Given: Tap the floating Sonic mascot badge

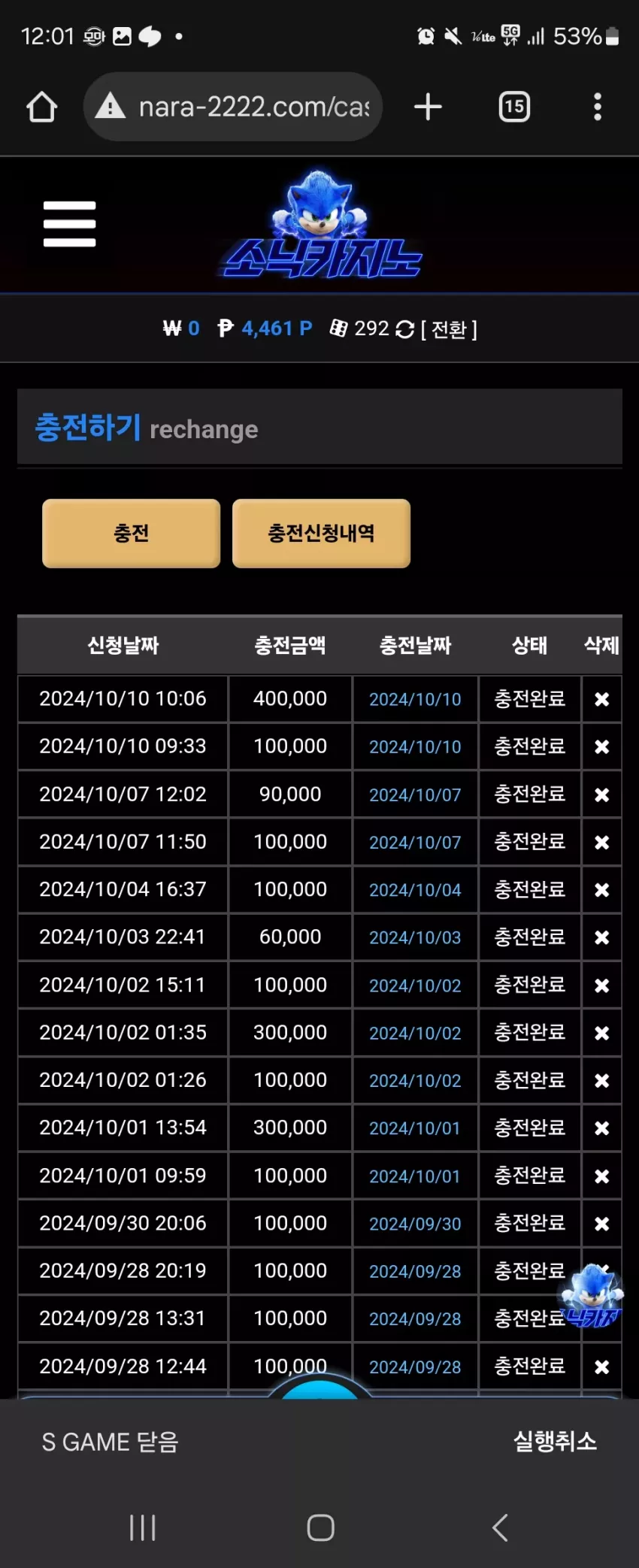Looking at the screenshot, I should [x=592, y=1296].
